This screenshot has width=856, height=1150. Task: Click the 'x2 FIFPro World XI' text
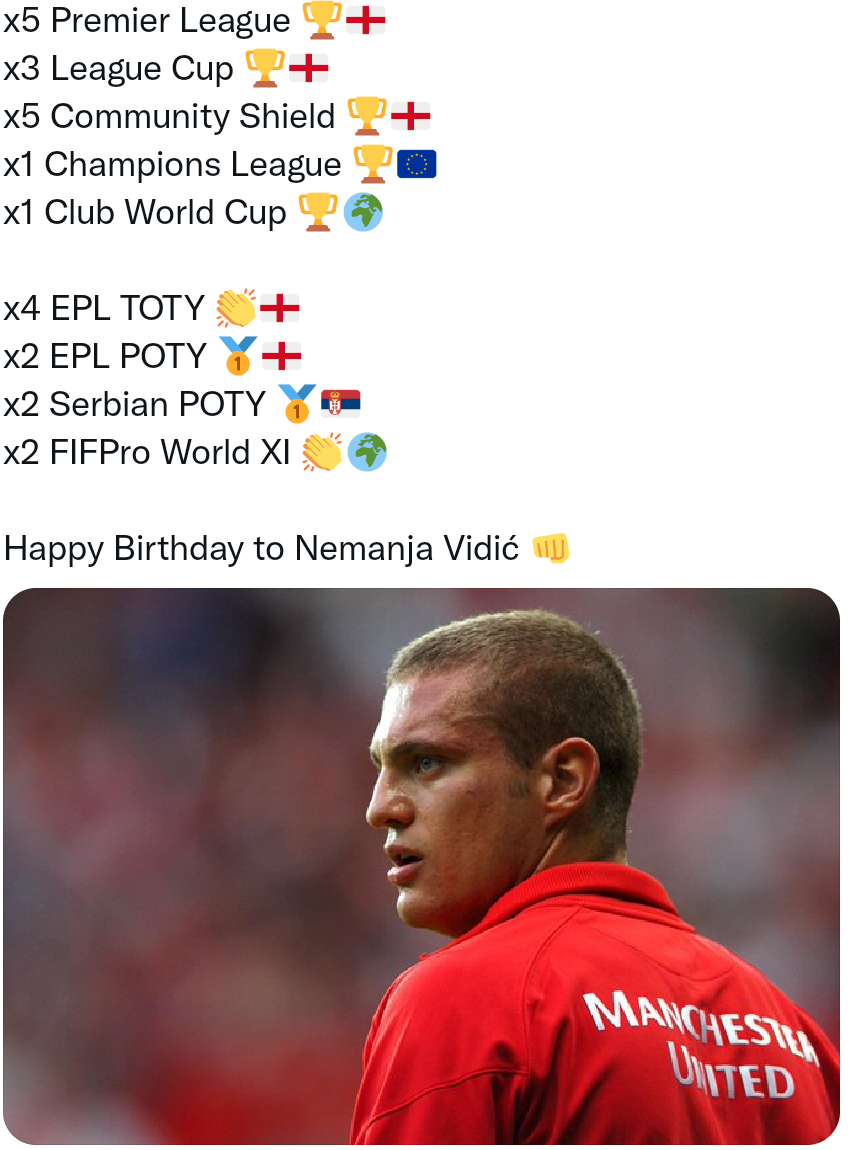[147, 452]
